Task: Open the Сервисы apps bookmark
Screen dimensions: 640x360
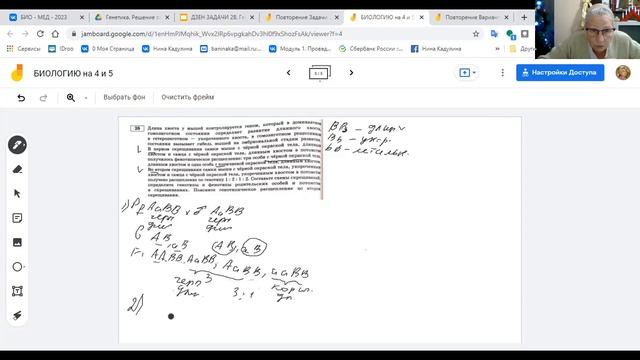Action: pos(24,49)
